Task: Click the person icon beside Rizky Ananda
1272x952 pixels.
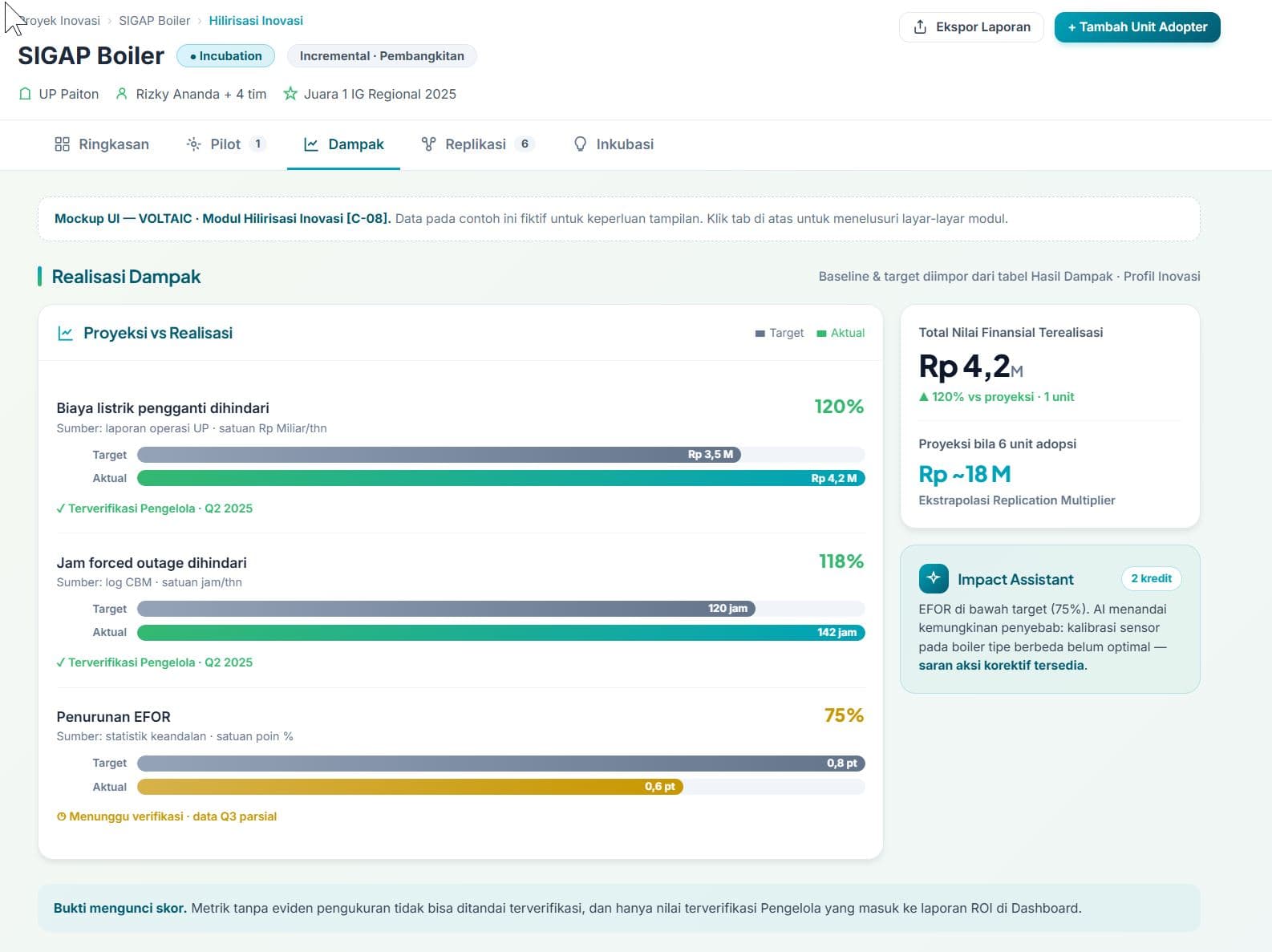Action: click(122, 94)
